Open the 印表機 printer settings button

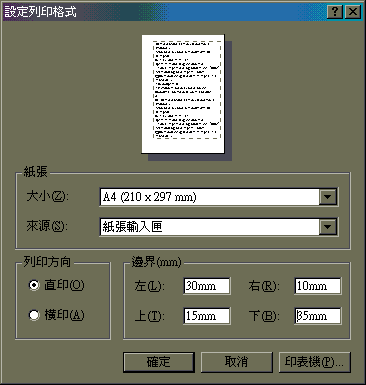click(x=314, y=362)
